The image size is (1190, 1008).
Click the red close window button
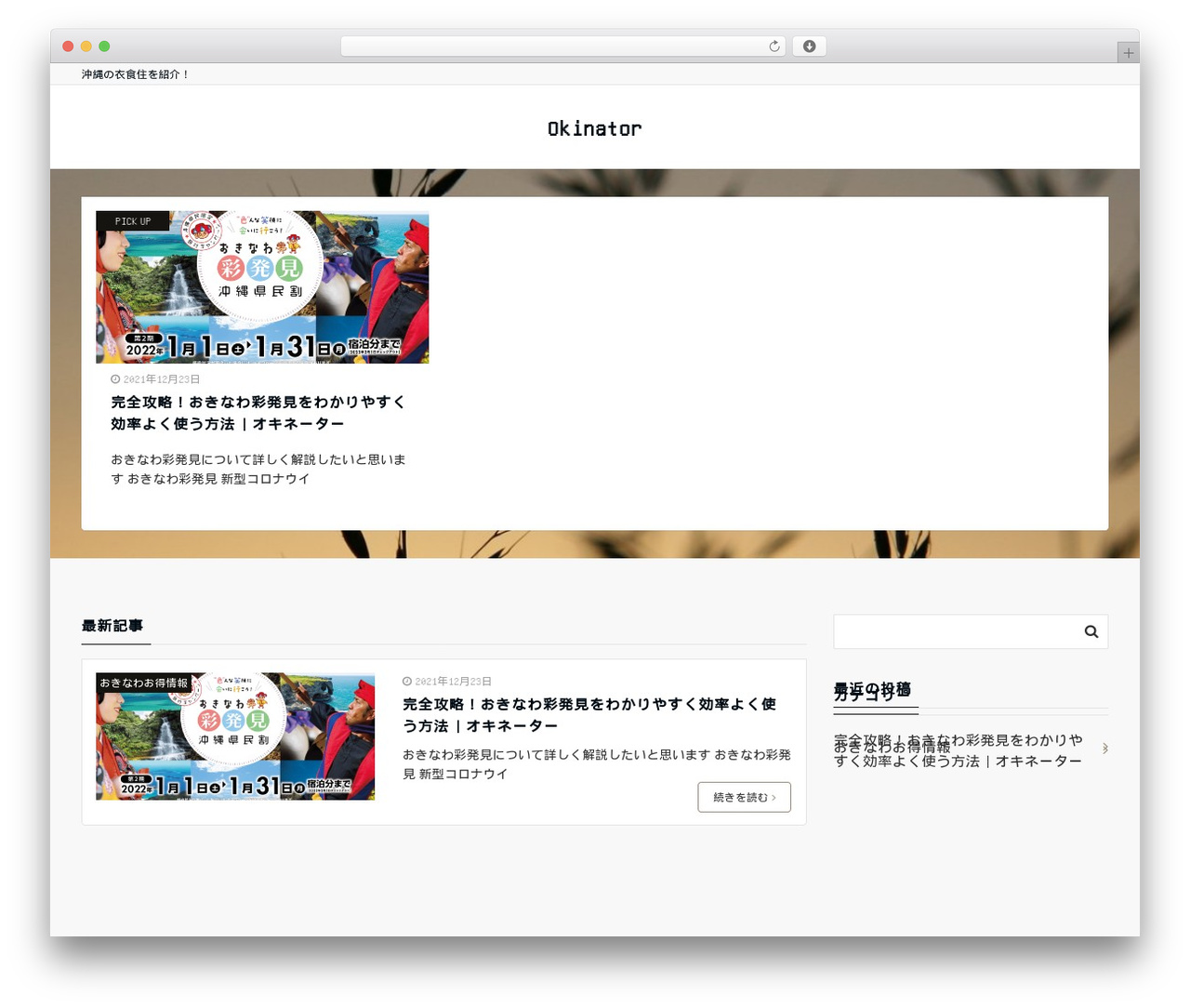tap(68, 46)
